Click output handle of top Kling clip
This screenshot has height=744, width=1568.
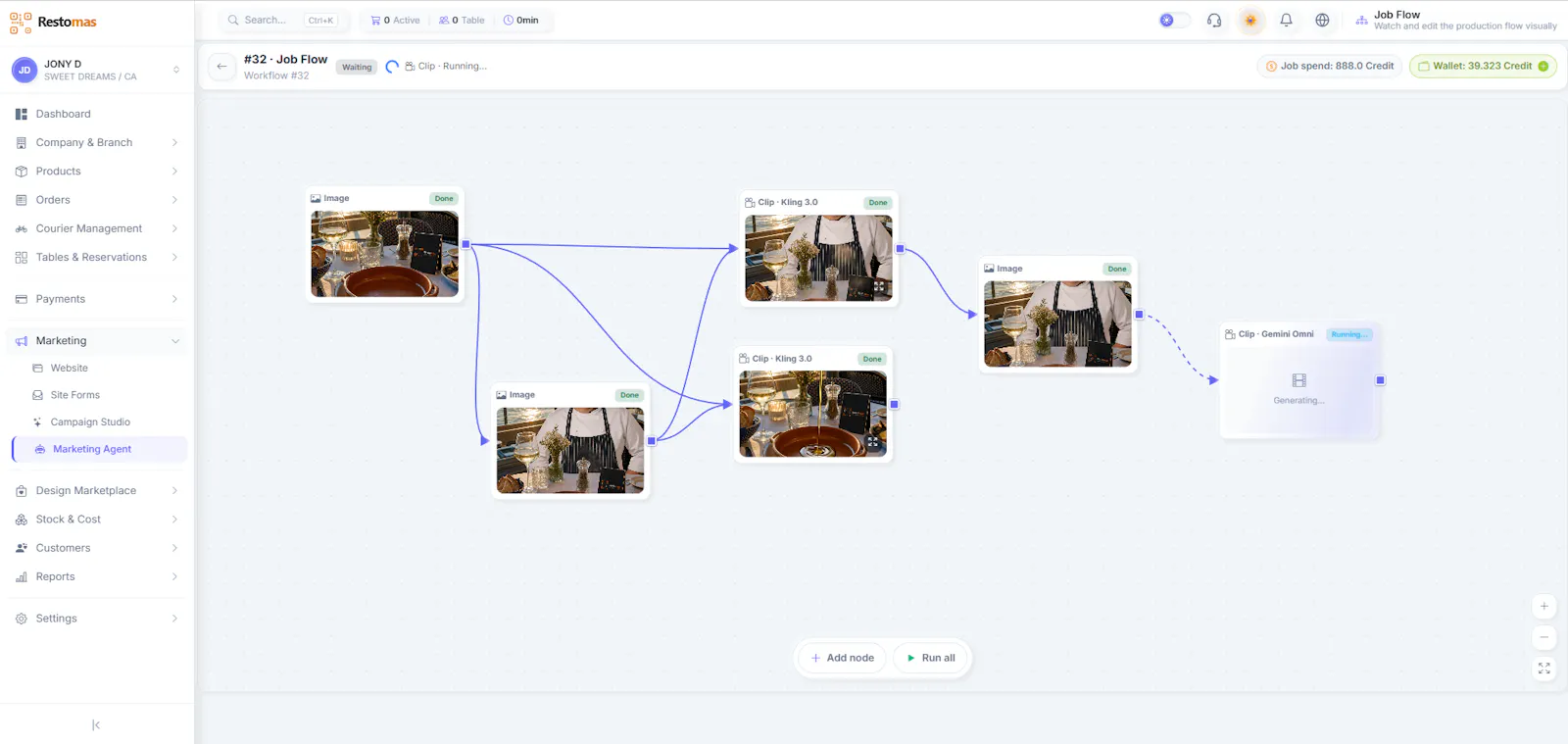[x=900, y=248]
